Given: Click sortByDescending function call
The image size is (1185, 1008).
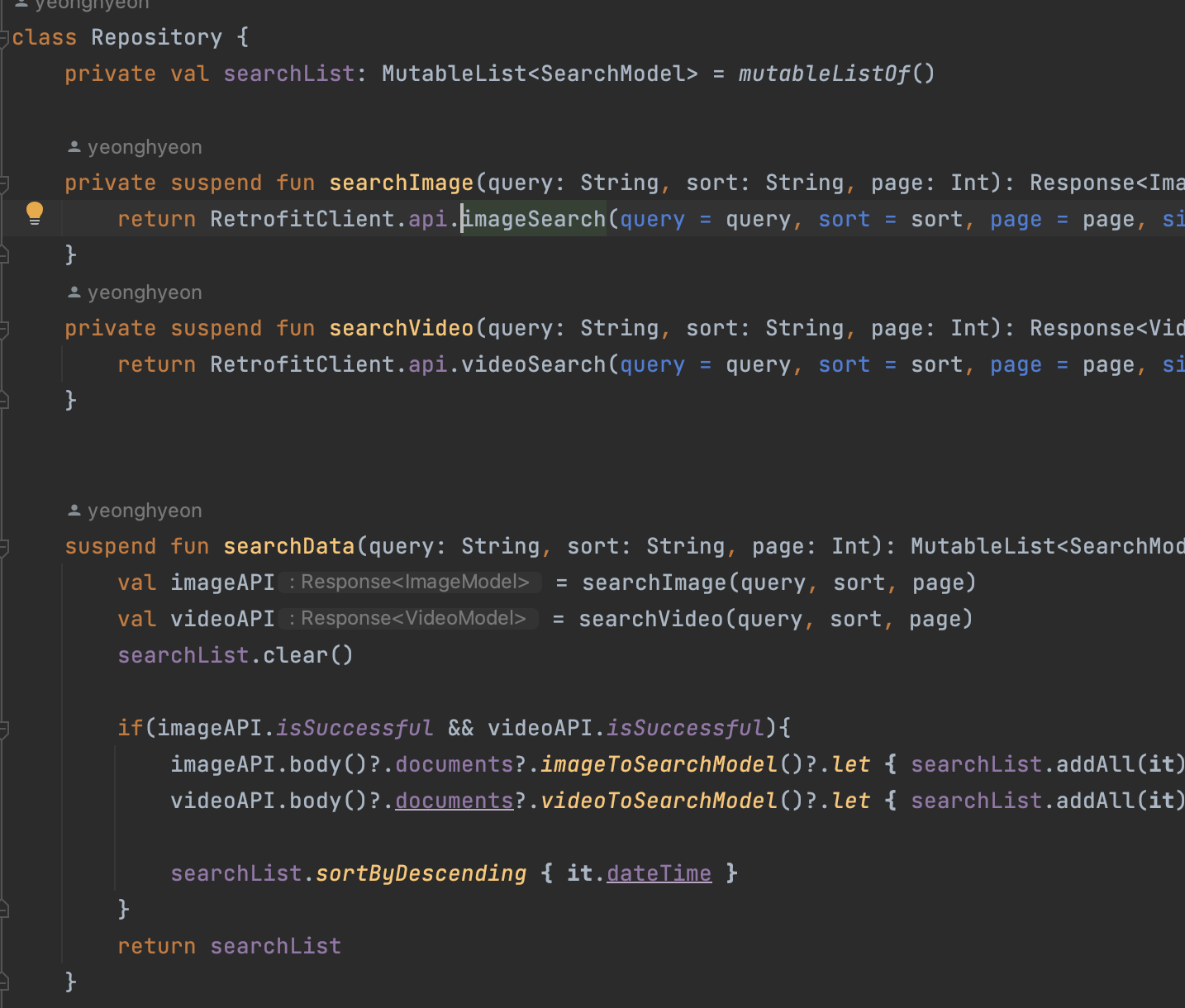Looking at the screenshot, I should [x=421, y=873].
